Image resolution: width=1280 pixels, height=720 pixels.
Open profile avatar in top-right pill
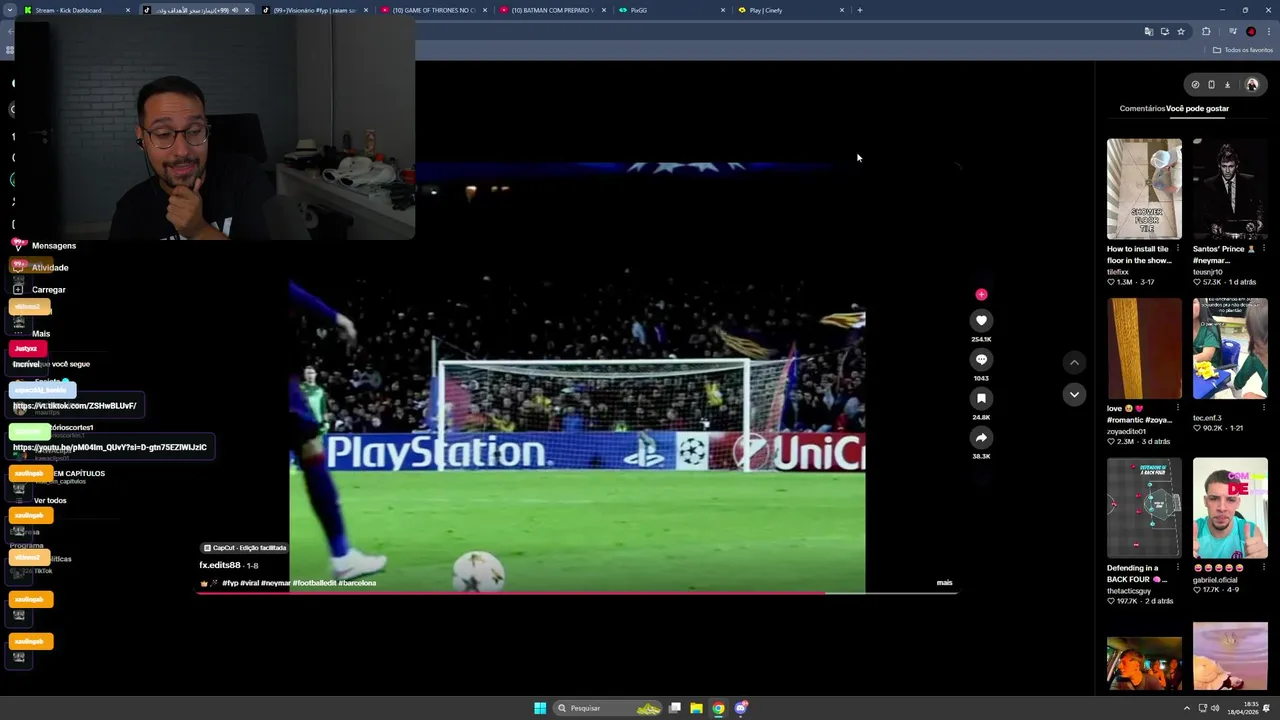1251,85
